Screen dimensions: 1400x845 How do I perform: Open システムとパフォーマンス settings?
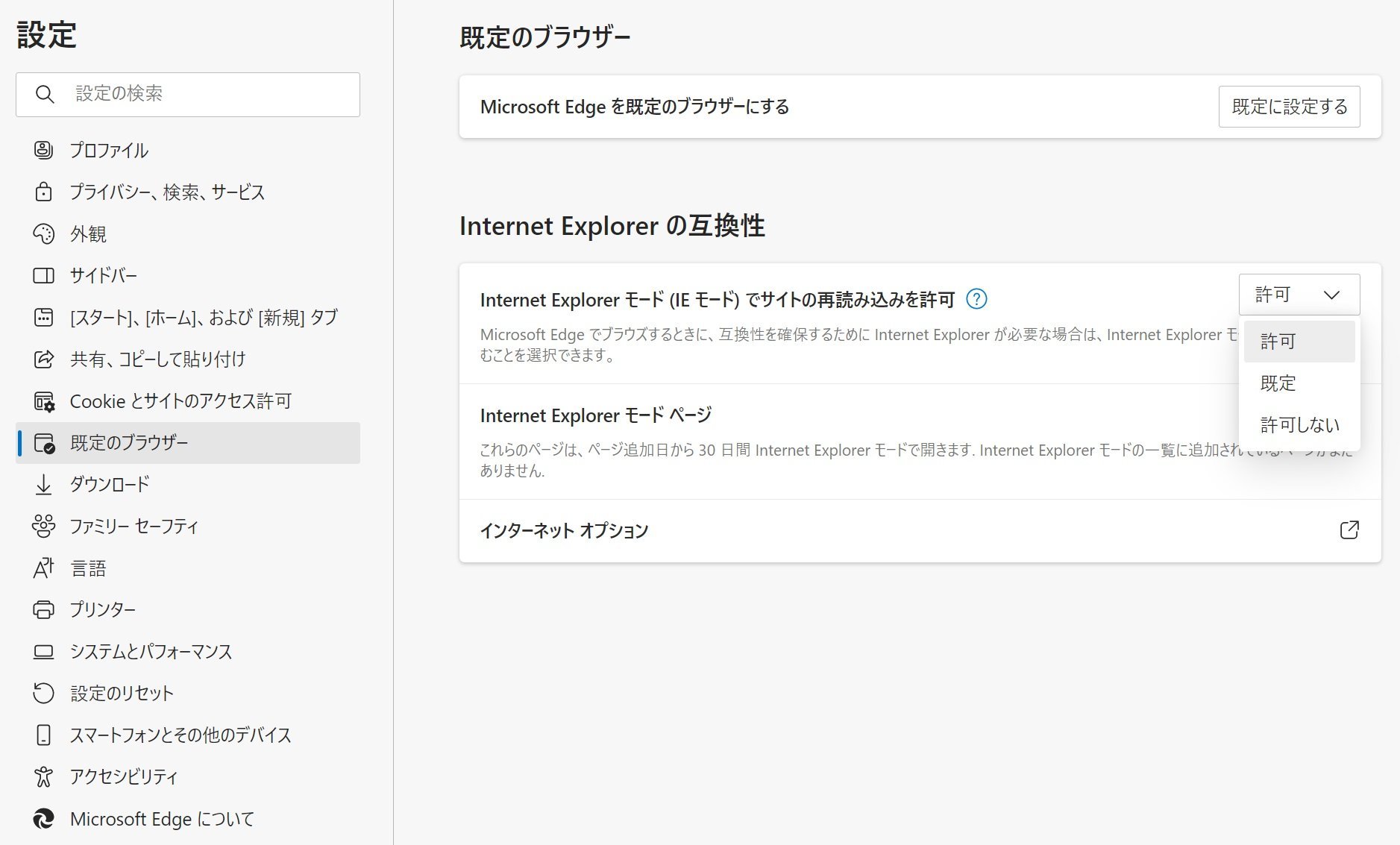pyautogui.click(x=188, y=652)
